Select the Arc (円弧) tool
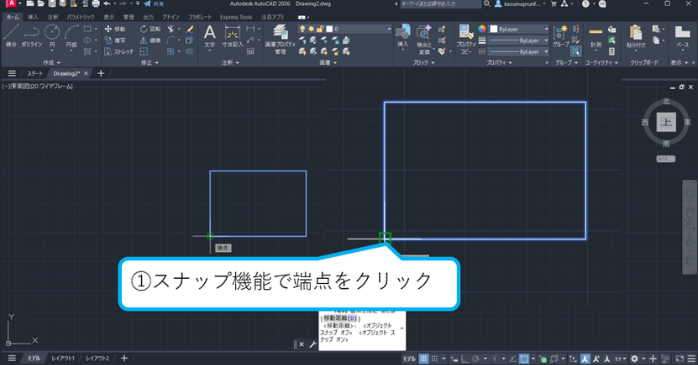 pyautogui.click(x=71, y=36)
